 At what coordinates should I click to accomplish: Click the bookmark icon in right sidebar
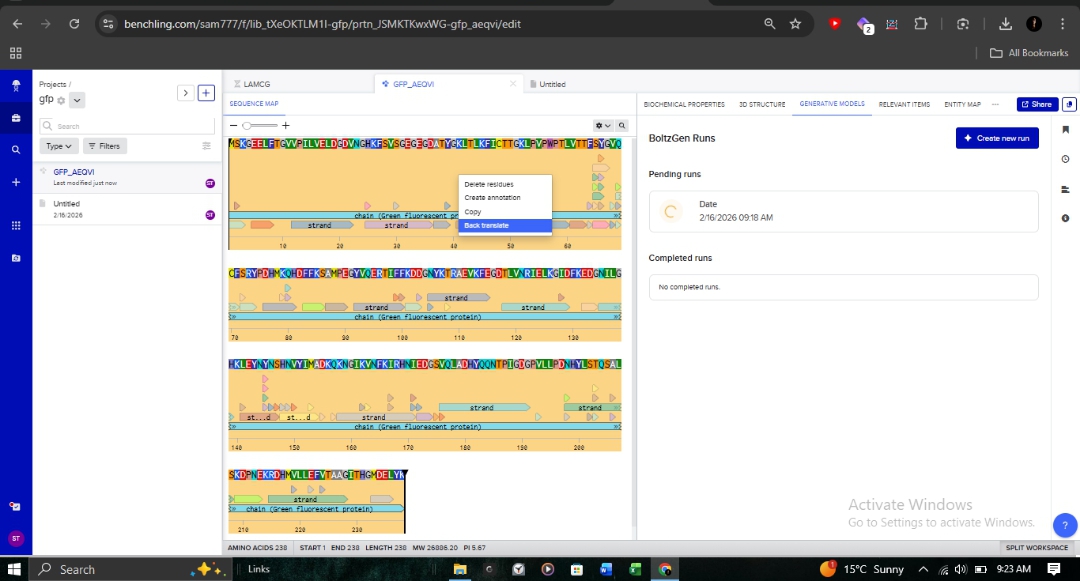(x=1065, y=130)
